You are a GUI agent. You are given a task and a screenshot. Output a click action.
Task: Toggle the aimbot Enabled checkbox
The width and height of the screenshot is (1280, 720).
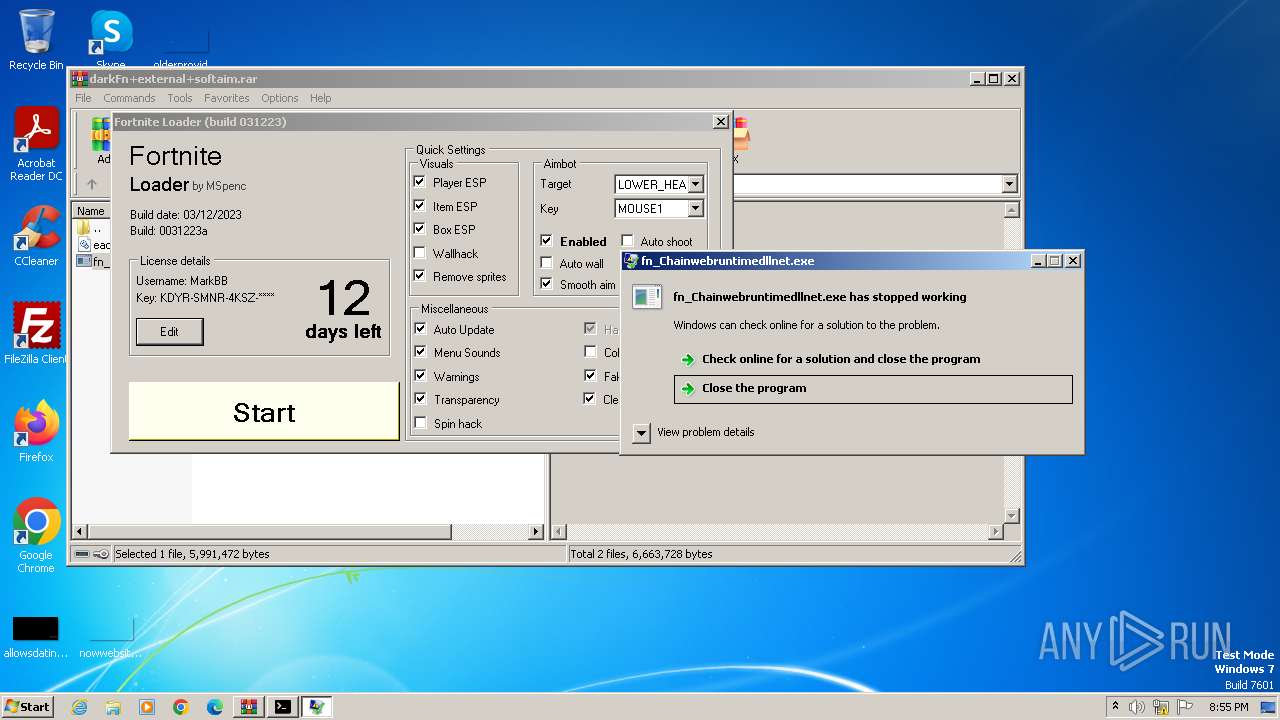(546, 241)
